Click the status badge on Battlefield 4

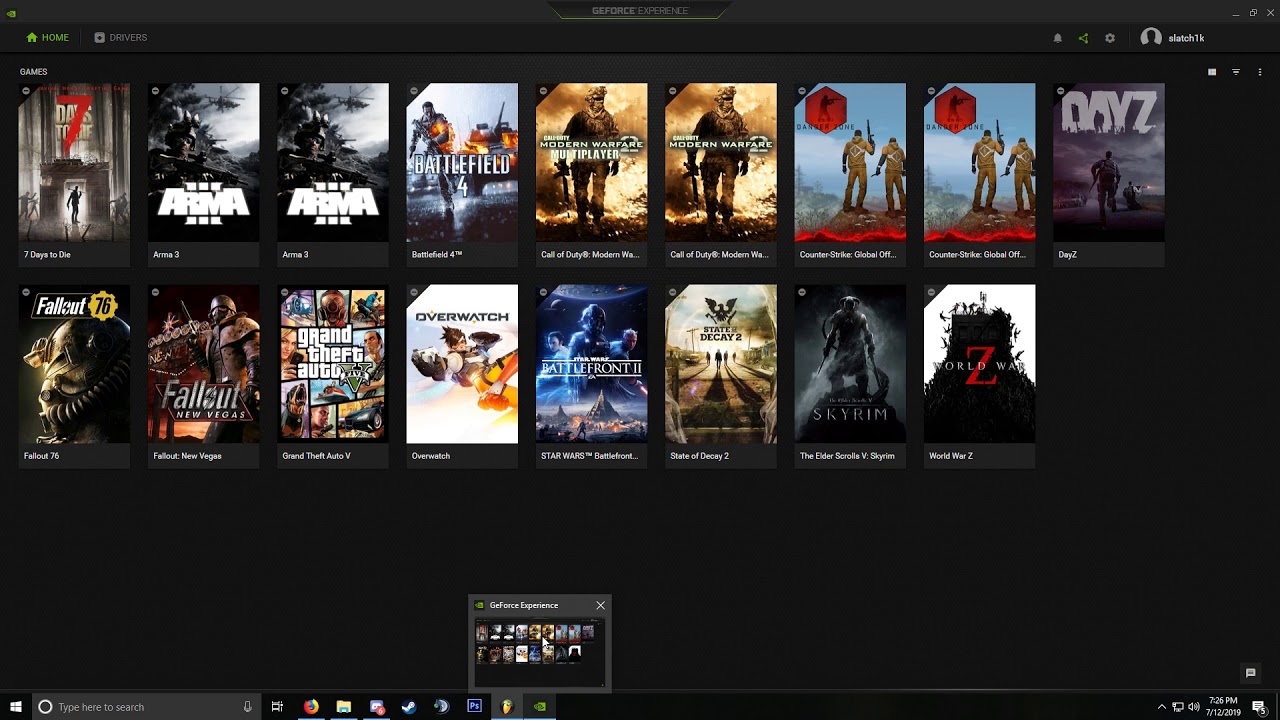[413, 91]
